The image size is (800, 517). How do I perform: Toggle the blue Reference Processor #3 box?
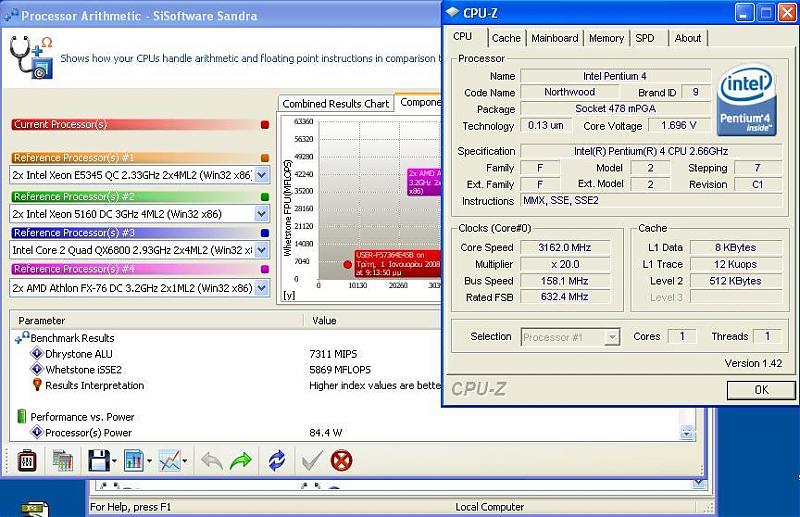pos(264,233)
